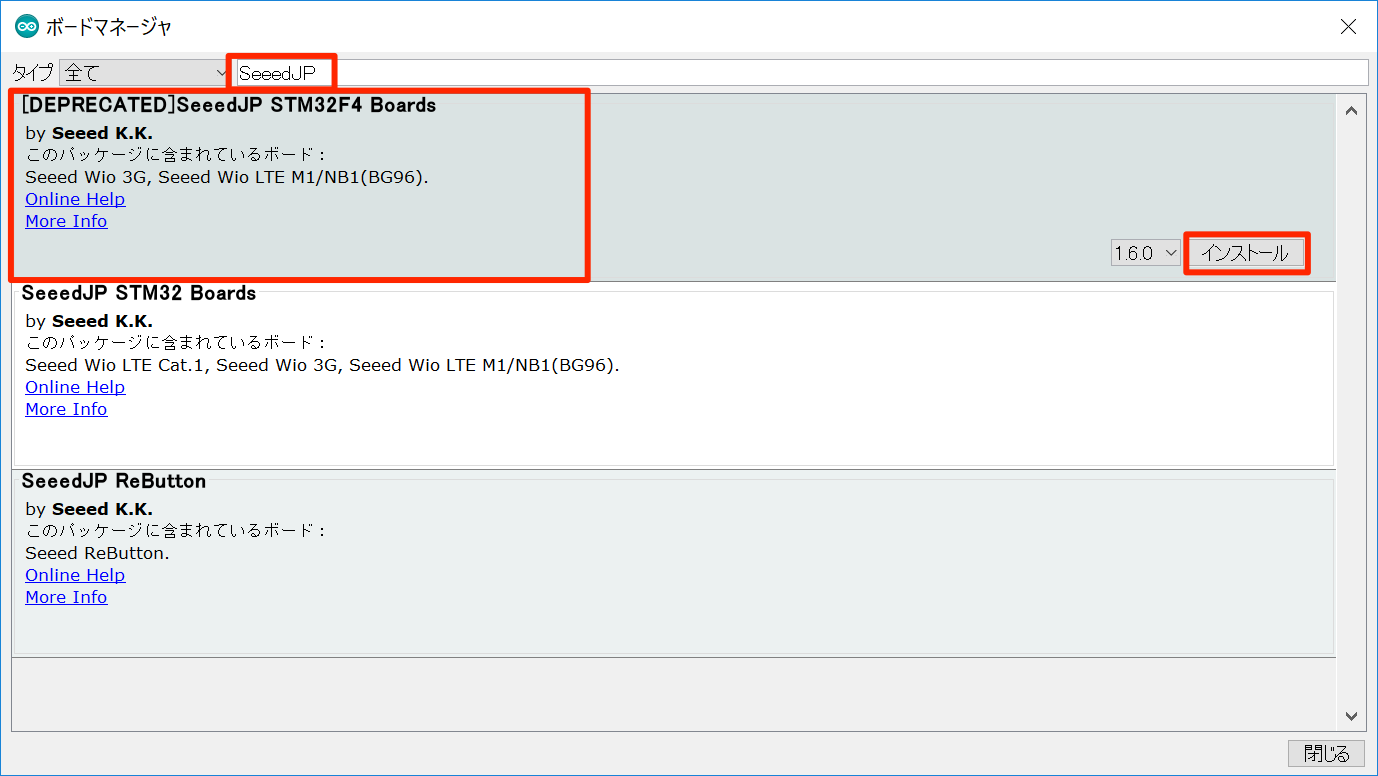Screen dimensions: 1378x776
Task: Click the text starting 'Seeed Wio LTE Cat.1'
Action: point(322,365)
